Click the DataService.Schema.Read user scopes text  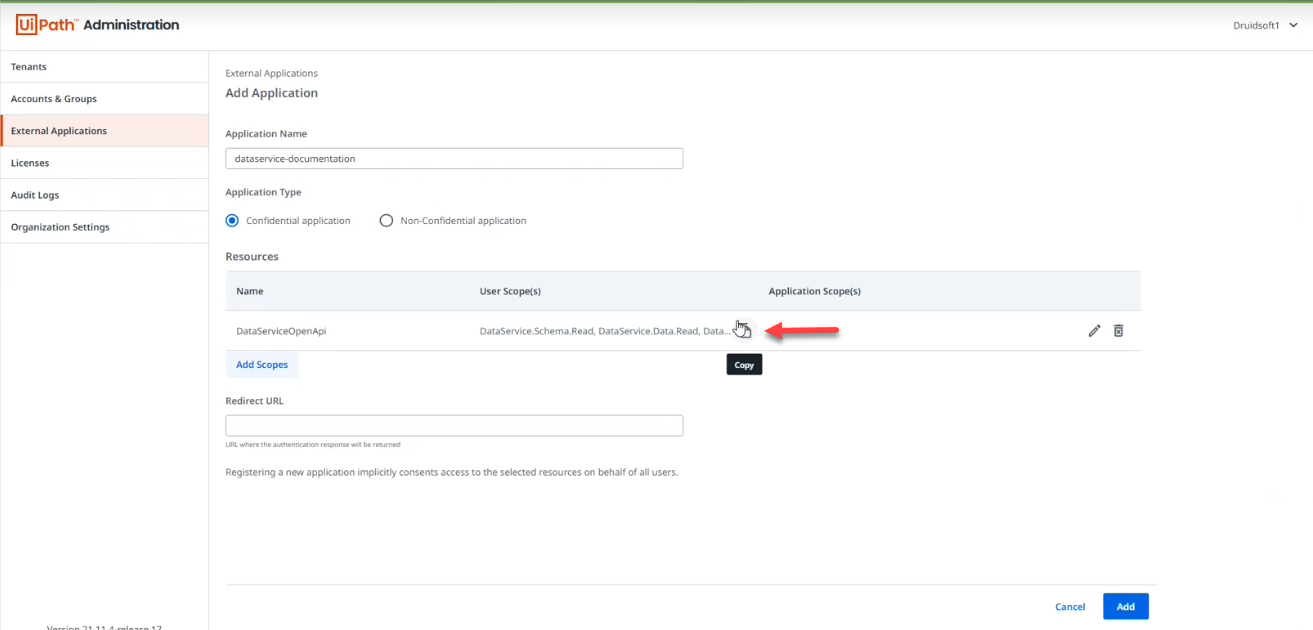point(605,331)
